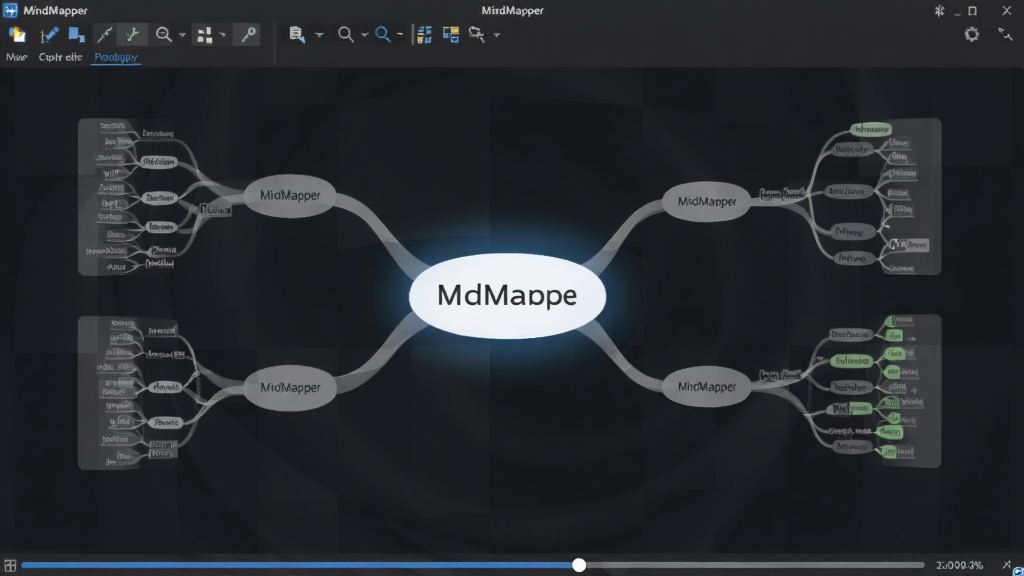Select the lower-left MidMapper branch node

click(290, 387)
